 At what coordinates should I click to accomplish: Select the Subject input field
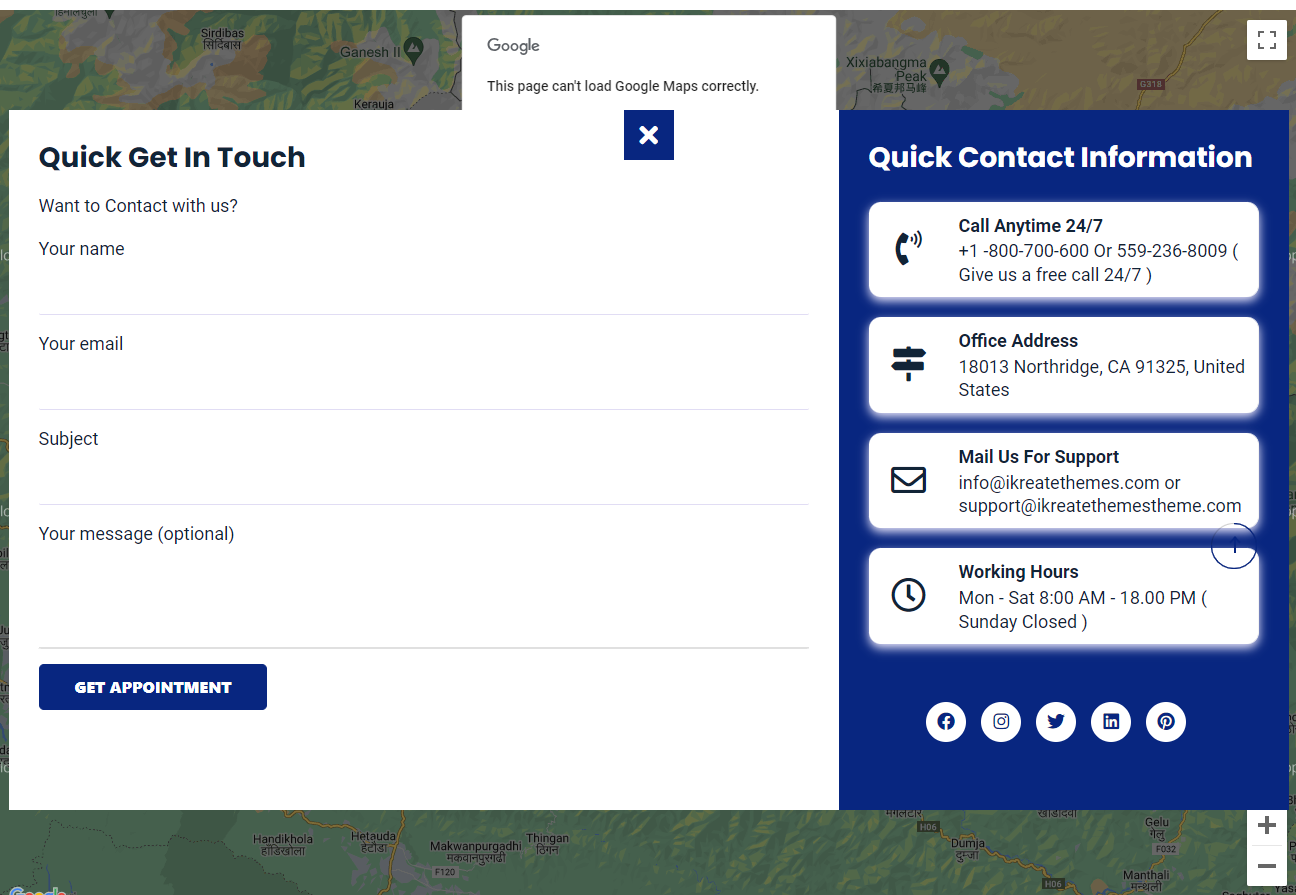point(423,480)
